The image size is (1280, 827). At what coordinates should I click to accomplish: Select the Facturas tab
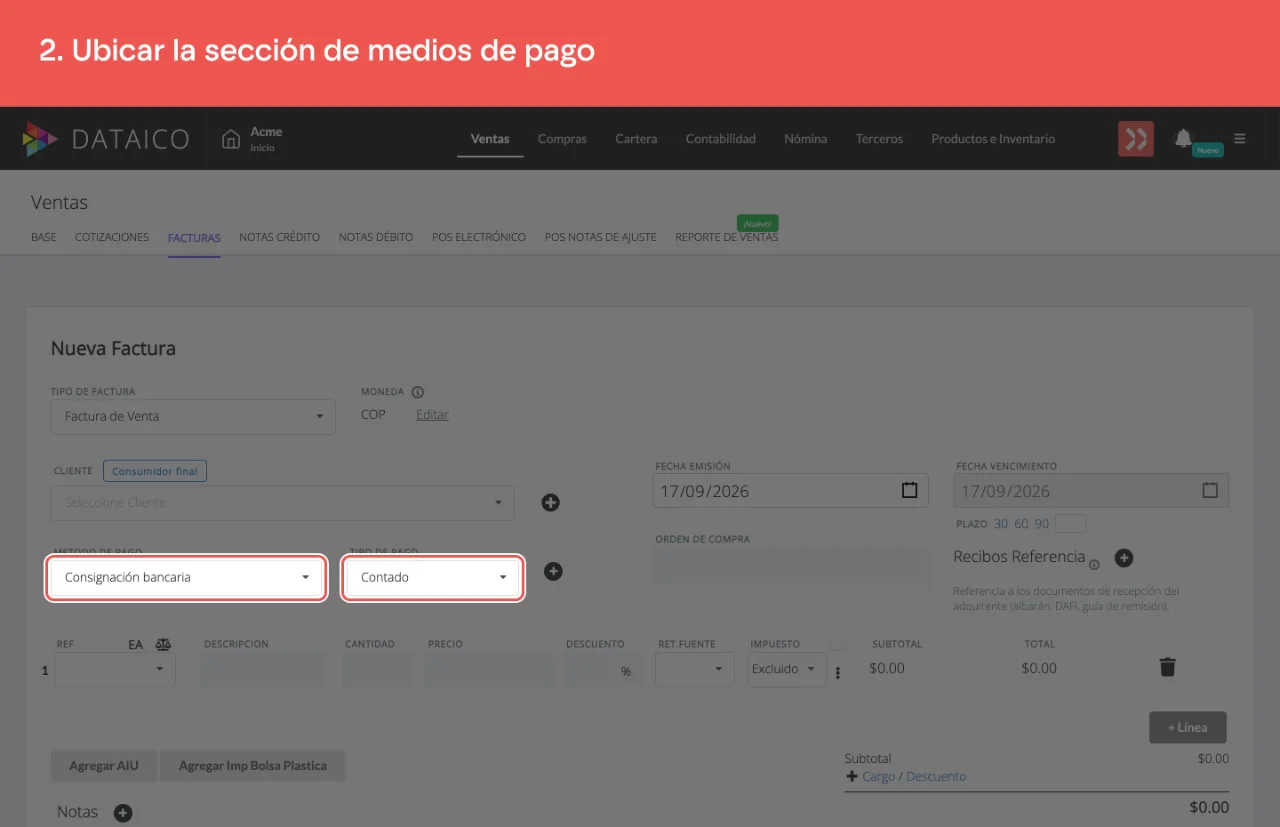pos(194,237)
